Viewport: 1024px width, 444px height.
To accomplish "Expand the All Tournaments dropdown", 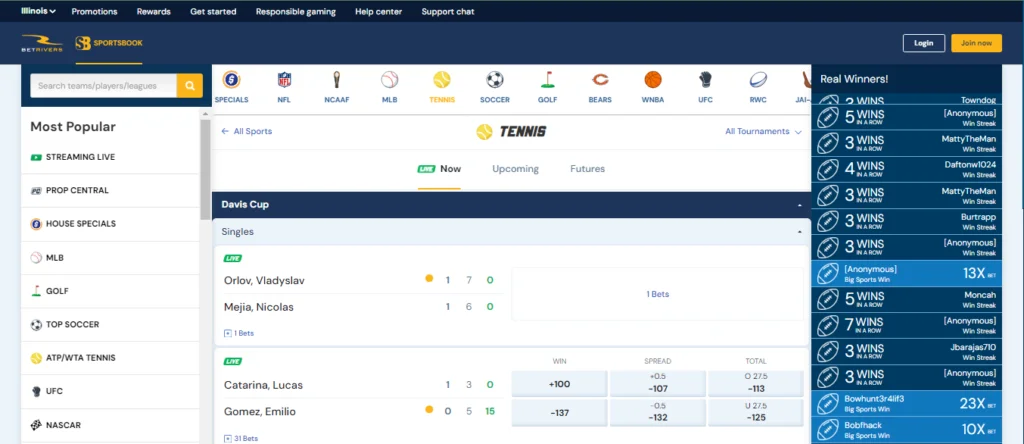I will click(x=763, y=131).
